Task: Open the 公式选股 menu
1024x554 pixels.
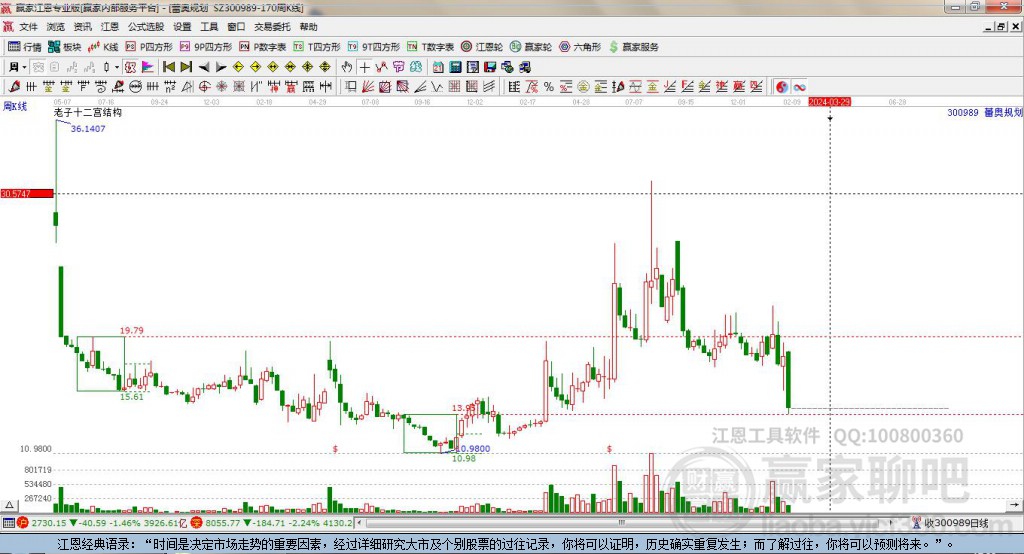Action: tap(144, 27)
